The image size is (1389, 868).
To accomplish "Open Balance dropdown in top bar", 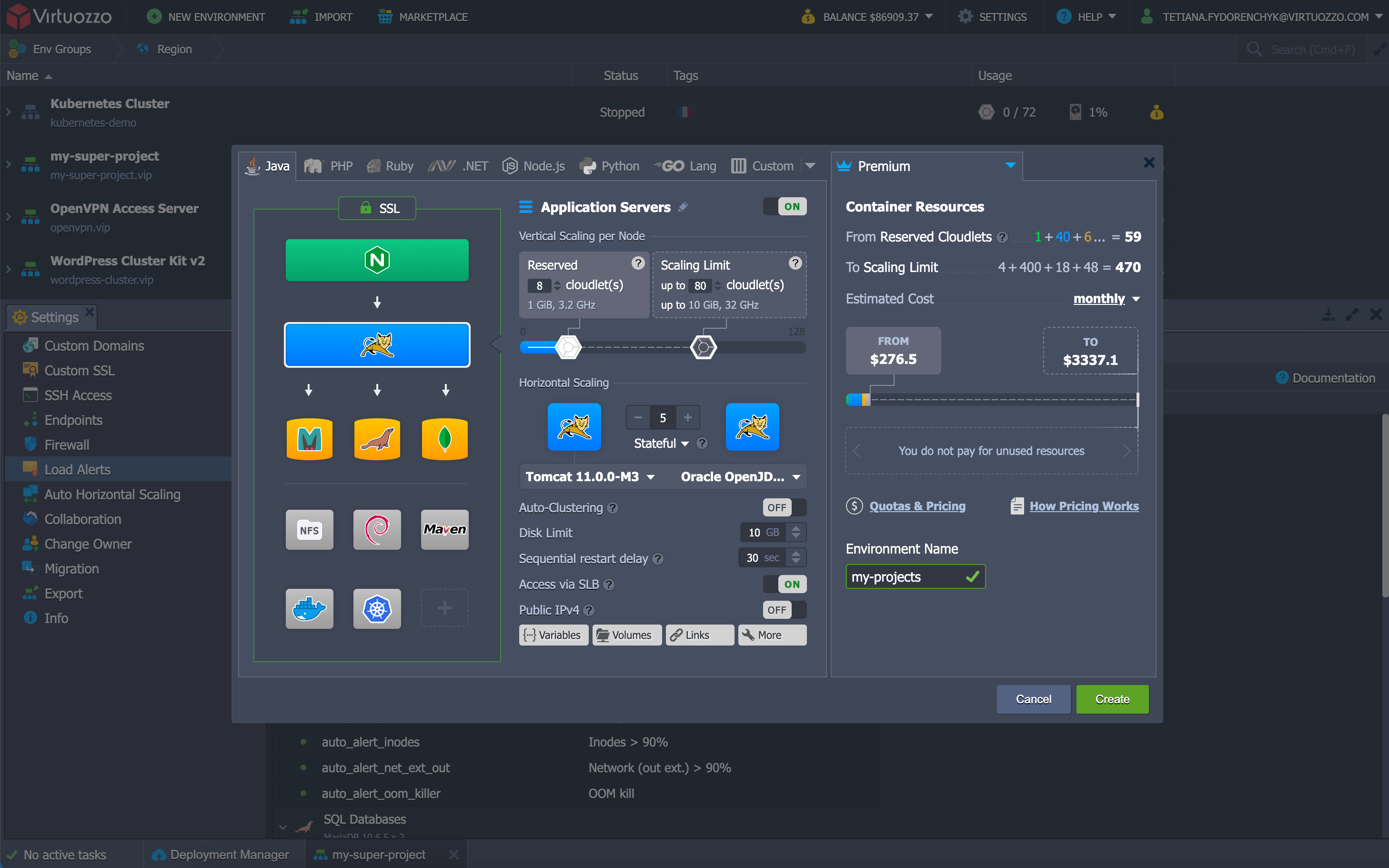I will [866, 17].
